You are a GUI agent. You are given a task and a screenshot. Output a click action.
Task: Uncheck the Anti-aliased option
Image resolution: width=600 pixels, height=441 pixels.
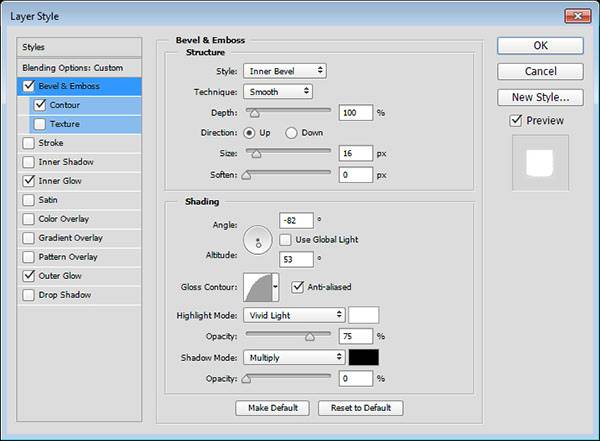tap(297, 287)
